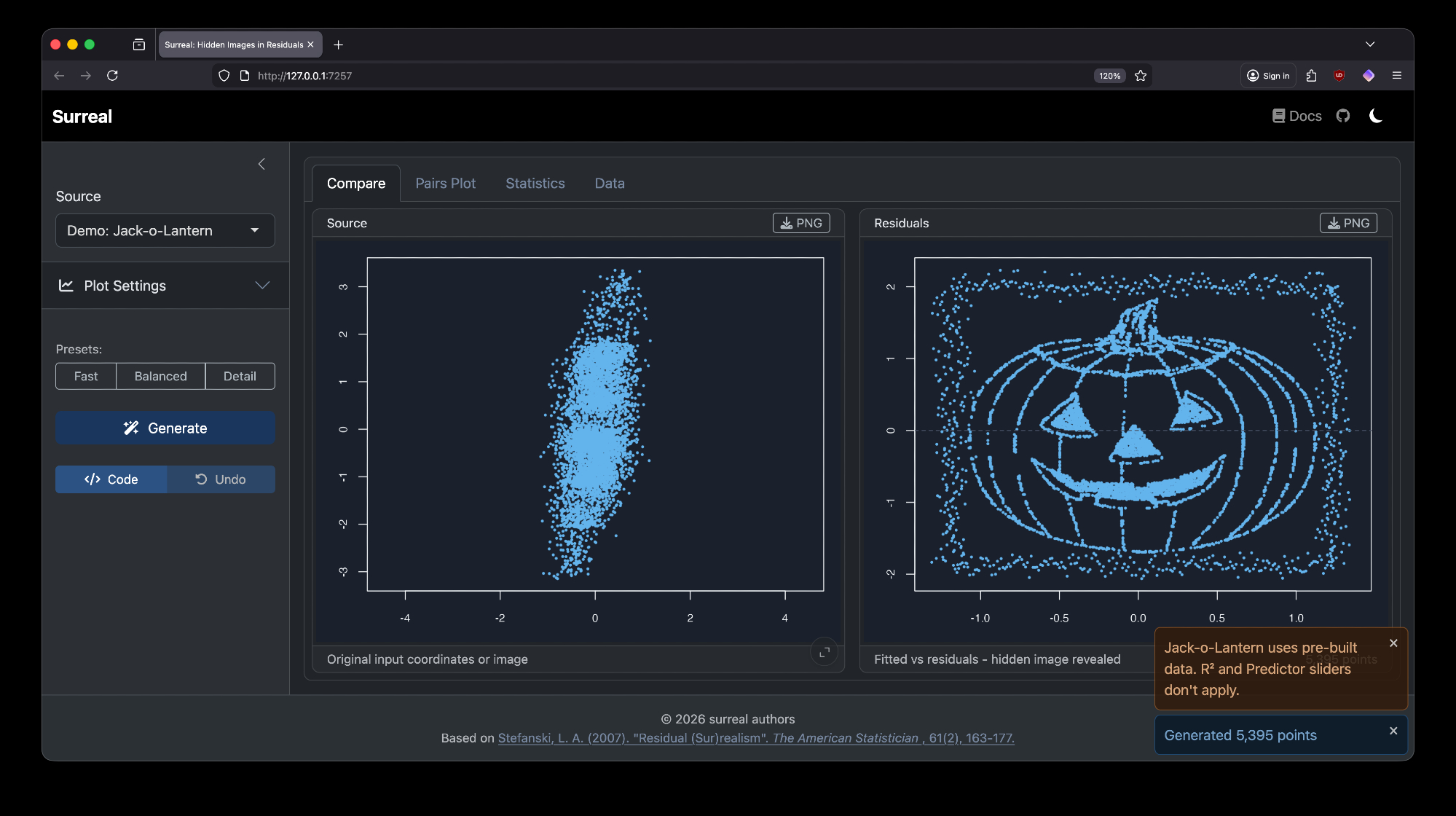Image resolution: width=1456 pixels, height=816 pixels.
Task: Open the GitHub repository icon
Action: (x=1343, y=116)
